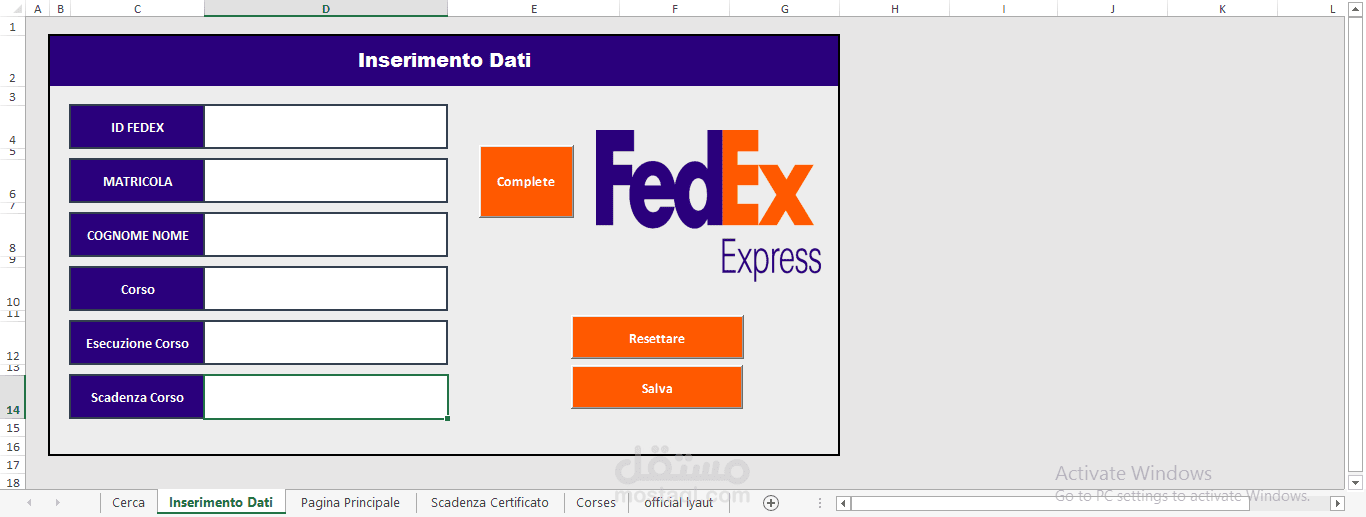Select column I header
This screenshot has width=1366, height=517.
click(1003, 8)
